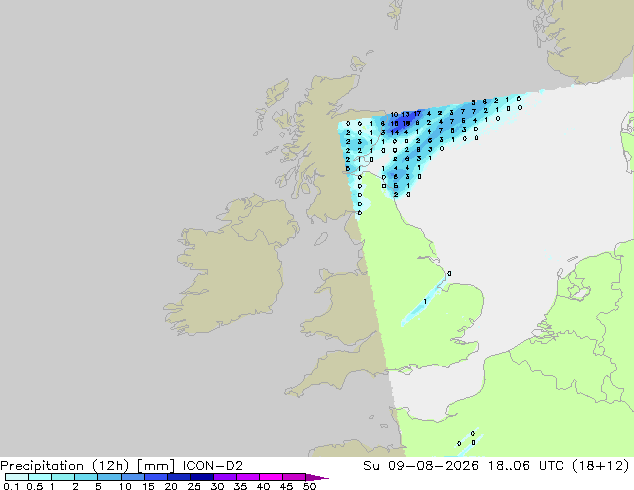The image size is (634, 490).
Task: Select the 20–25 mm dark blue swatch
Action: pos(178,477)
